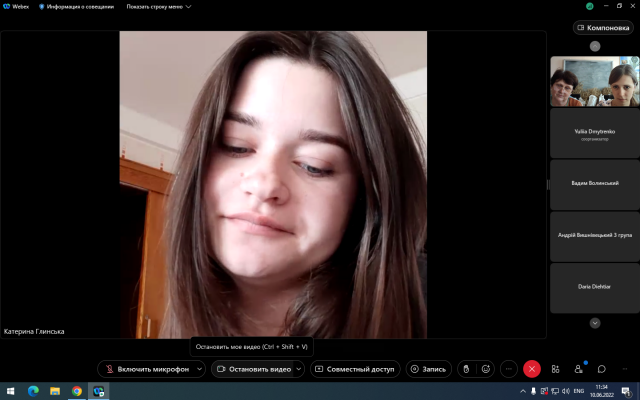Image resolution: width=640 pixels, height=400 pixels.
Task: Open the reactions emoji picker
Action: 486,369
